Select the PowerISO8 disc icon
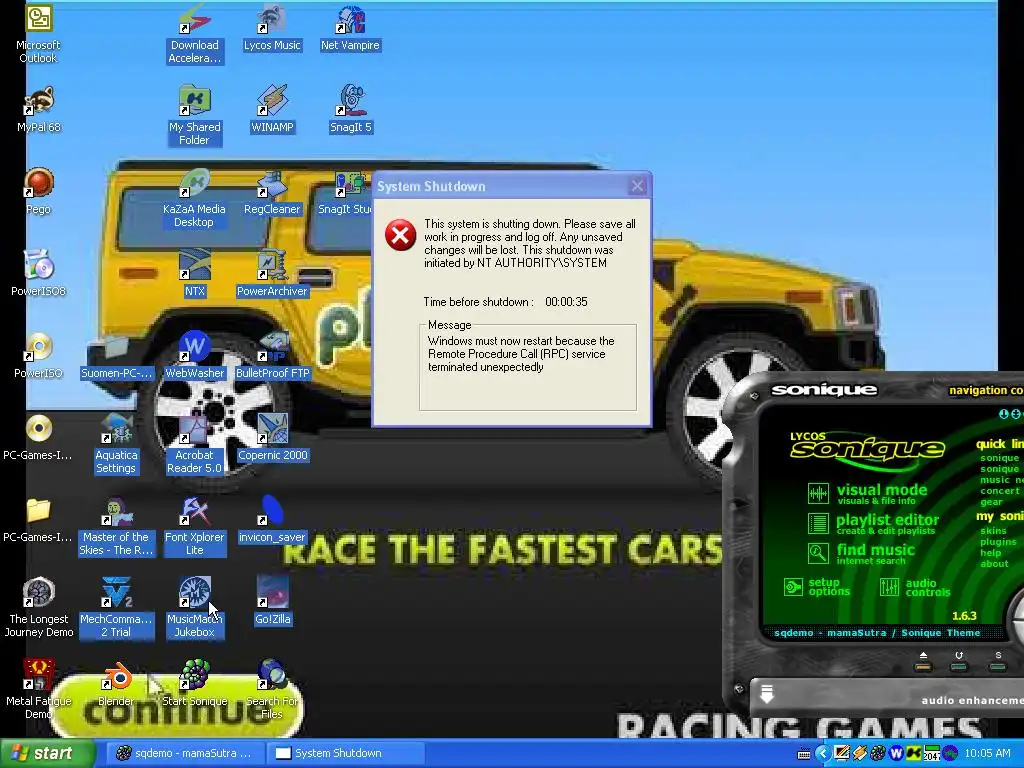This screenshot has height=768, width=1024. (x=39, y=265)
